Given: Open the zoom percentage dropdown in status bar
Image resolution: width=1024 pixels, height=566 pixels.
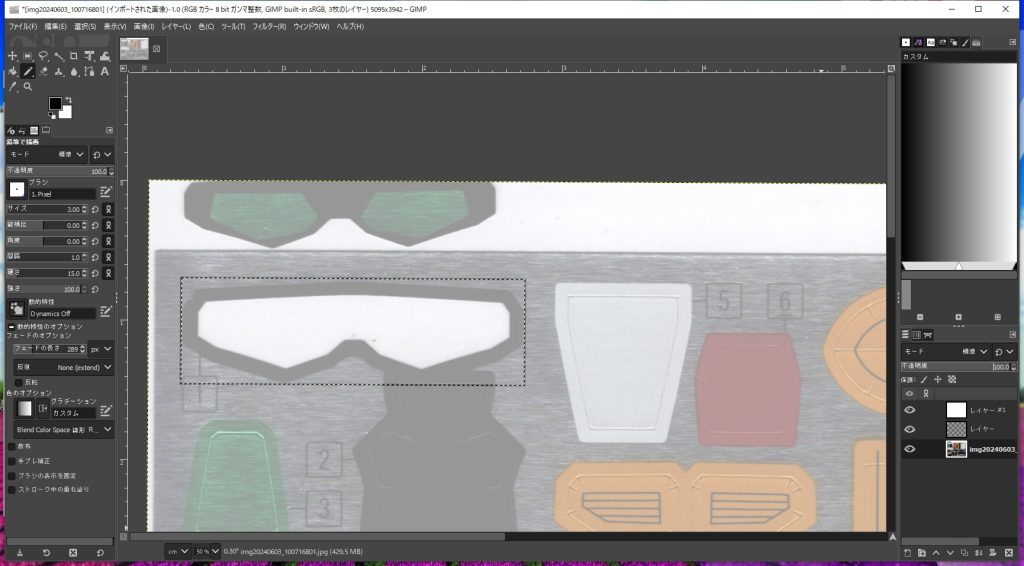Looking at the screenshot, I should (x=208, y=551).
